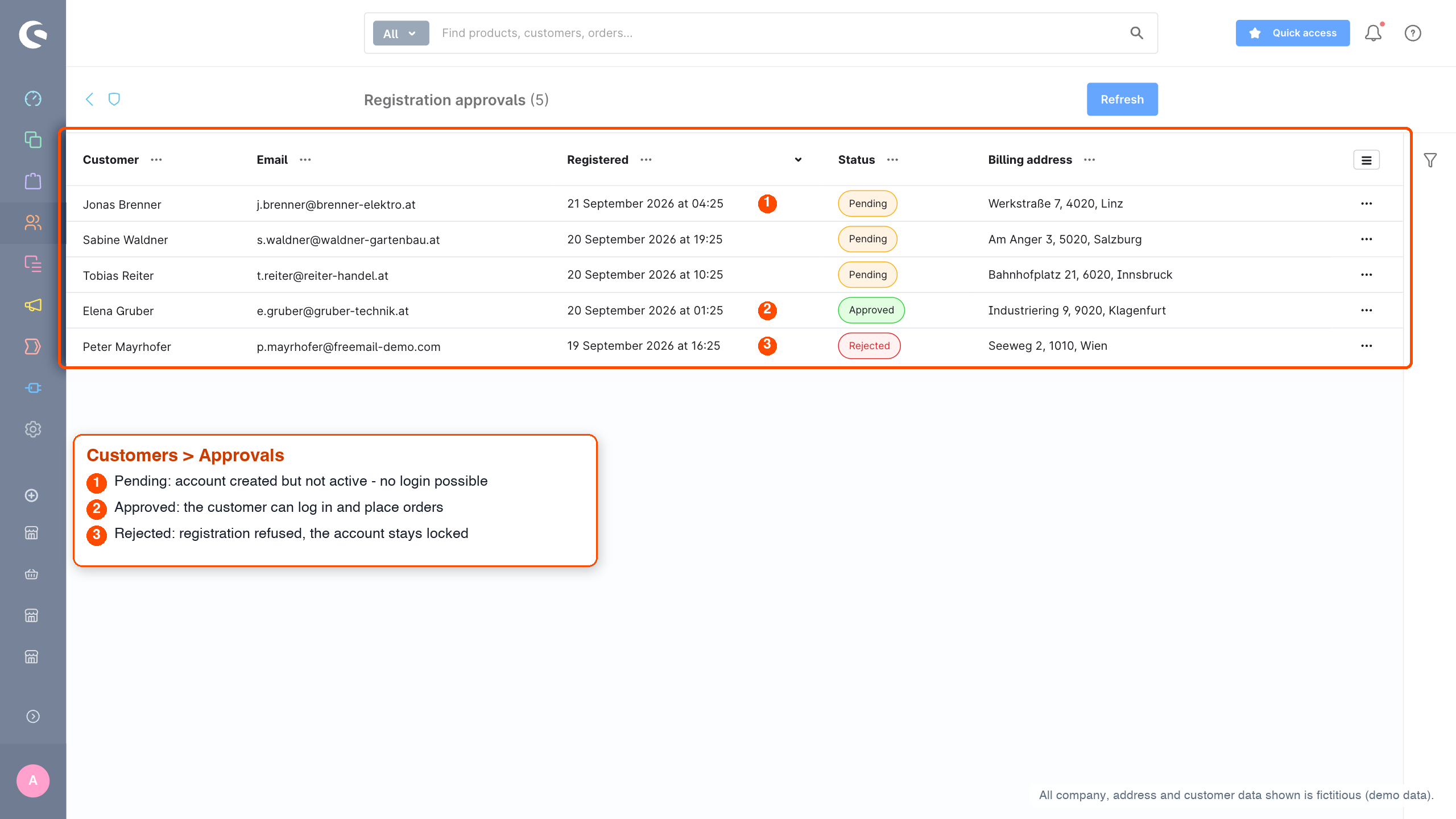1456x819 pixels.
Task: Open the Customer column options menu
Action: pos(156,160)
